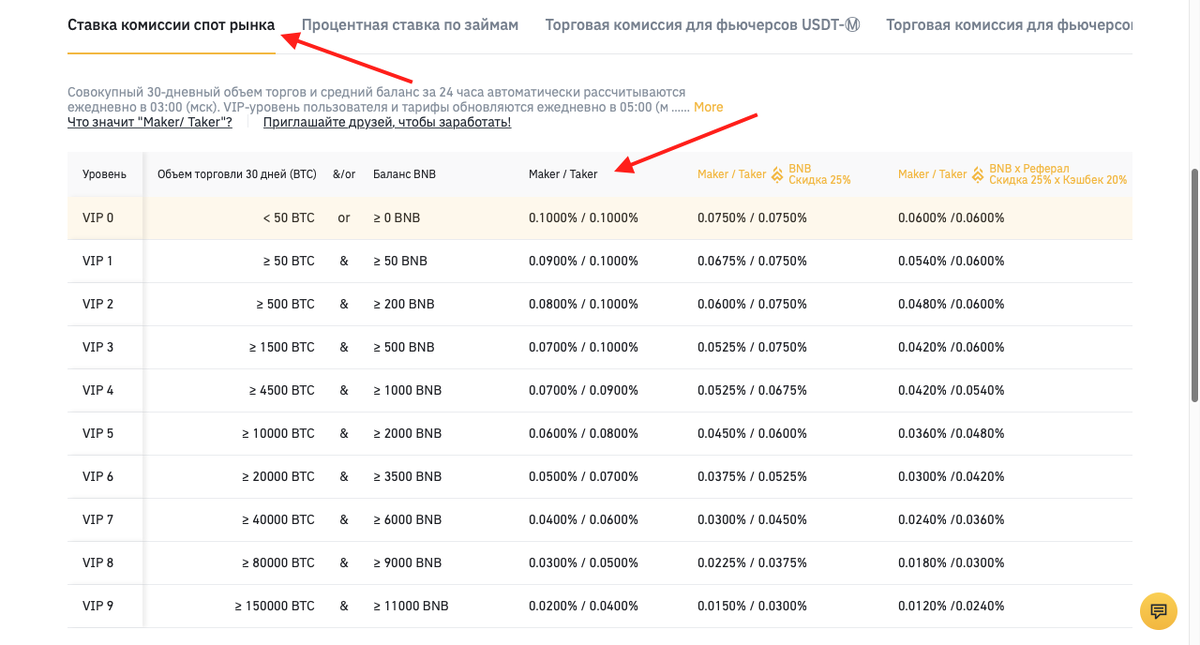Click the '≥ 40000 BTC' volume cell

point(278,520)
